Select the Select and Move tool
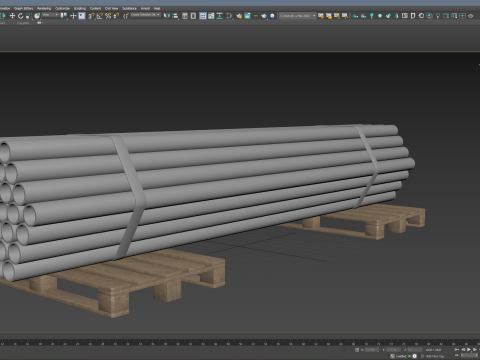The image size is (480, 360). click(12, 16)
